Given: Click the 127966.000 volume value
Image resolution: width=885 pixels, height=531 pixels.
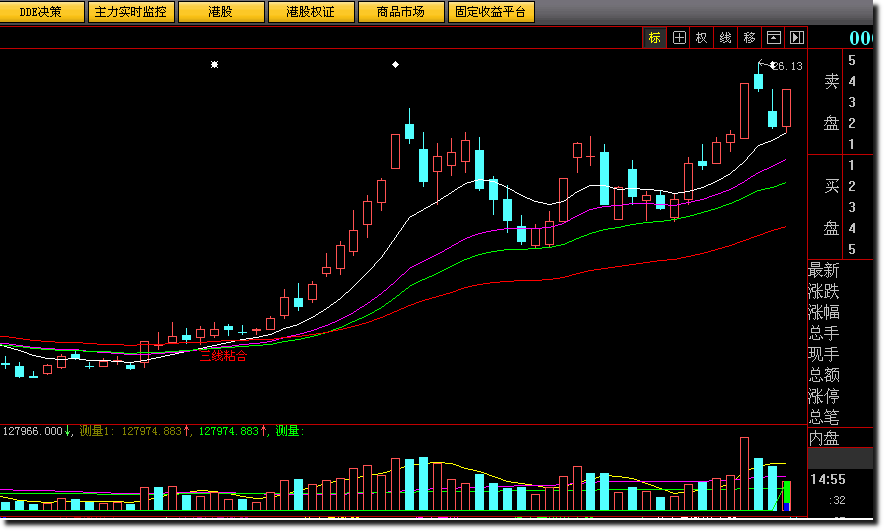Looking at the screenshot, I should click(x=33, y=431).
